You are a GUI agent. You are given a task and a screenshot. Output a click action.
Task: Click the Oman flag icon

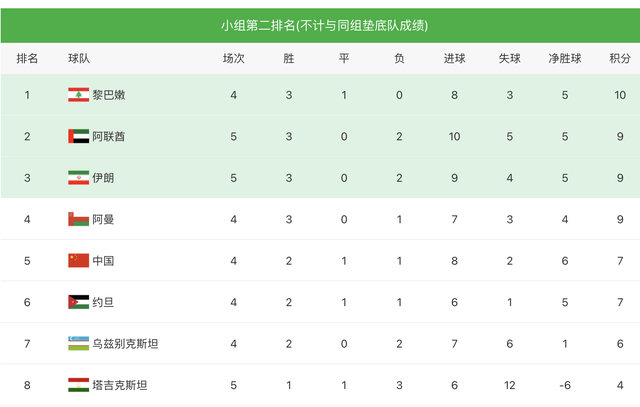tap(78, 219)
